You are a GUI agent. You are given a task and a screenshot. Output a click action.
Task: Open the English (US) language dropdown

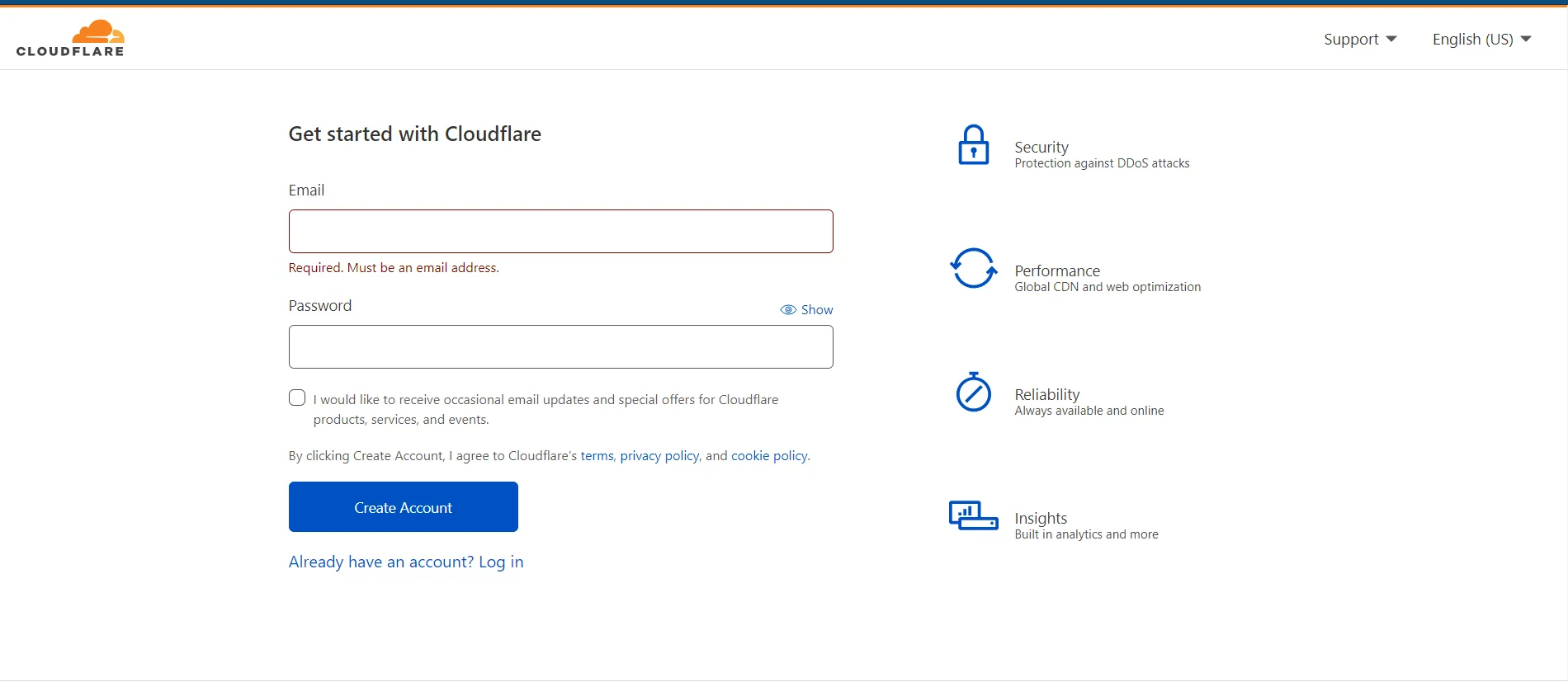[x=1481, y=40]
